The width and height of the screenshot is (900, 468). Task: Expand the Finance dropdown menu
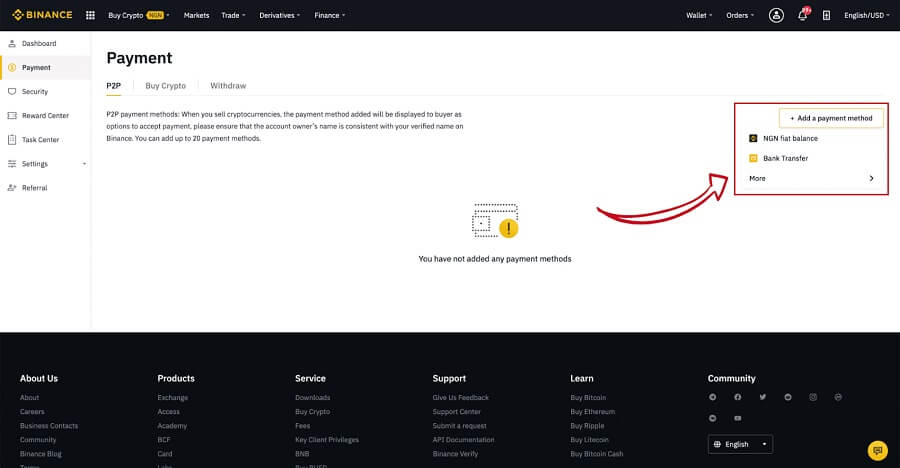pos(329,16)
